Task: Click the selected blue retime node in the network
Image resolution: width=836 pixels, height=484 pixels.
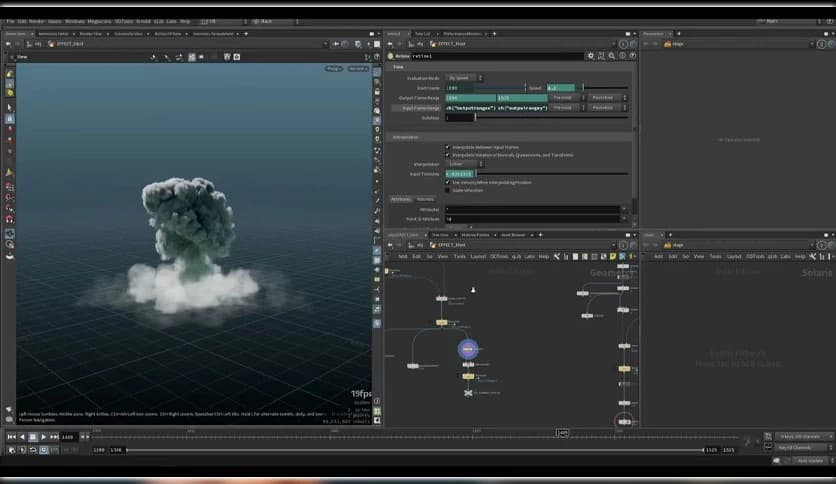Action: [469, 349]
